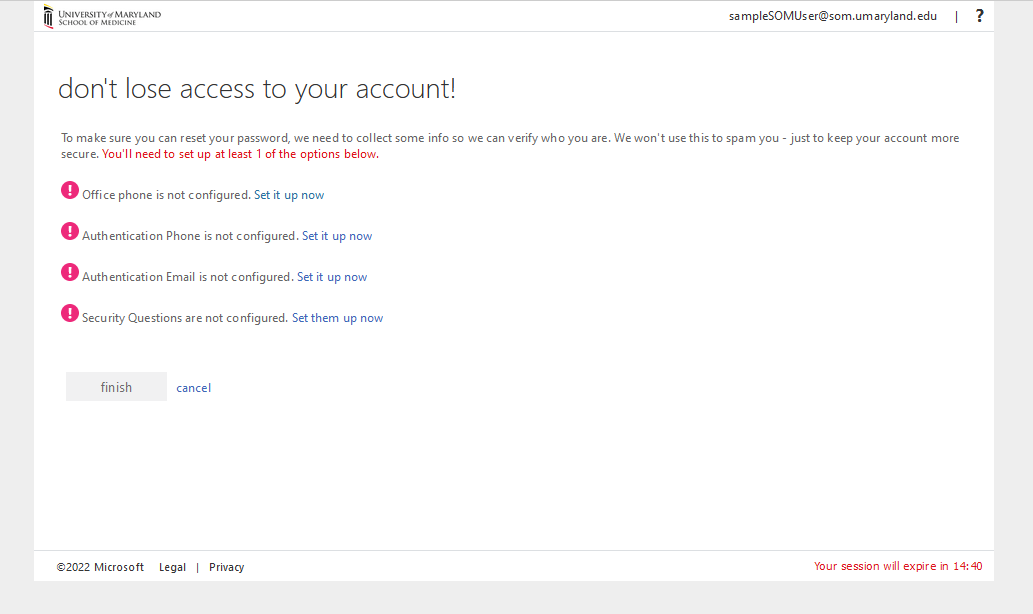1033x614 pixels.
Task: Click the Authentication Phone warning icon
Action: tap(70, 231)
